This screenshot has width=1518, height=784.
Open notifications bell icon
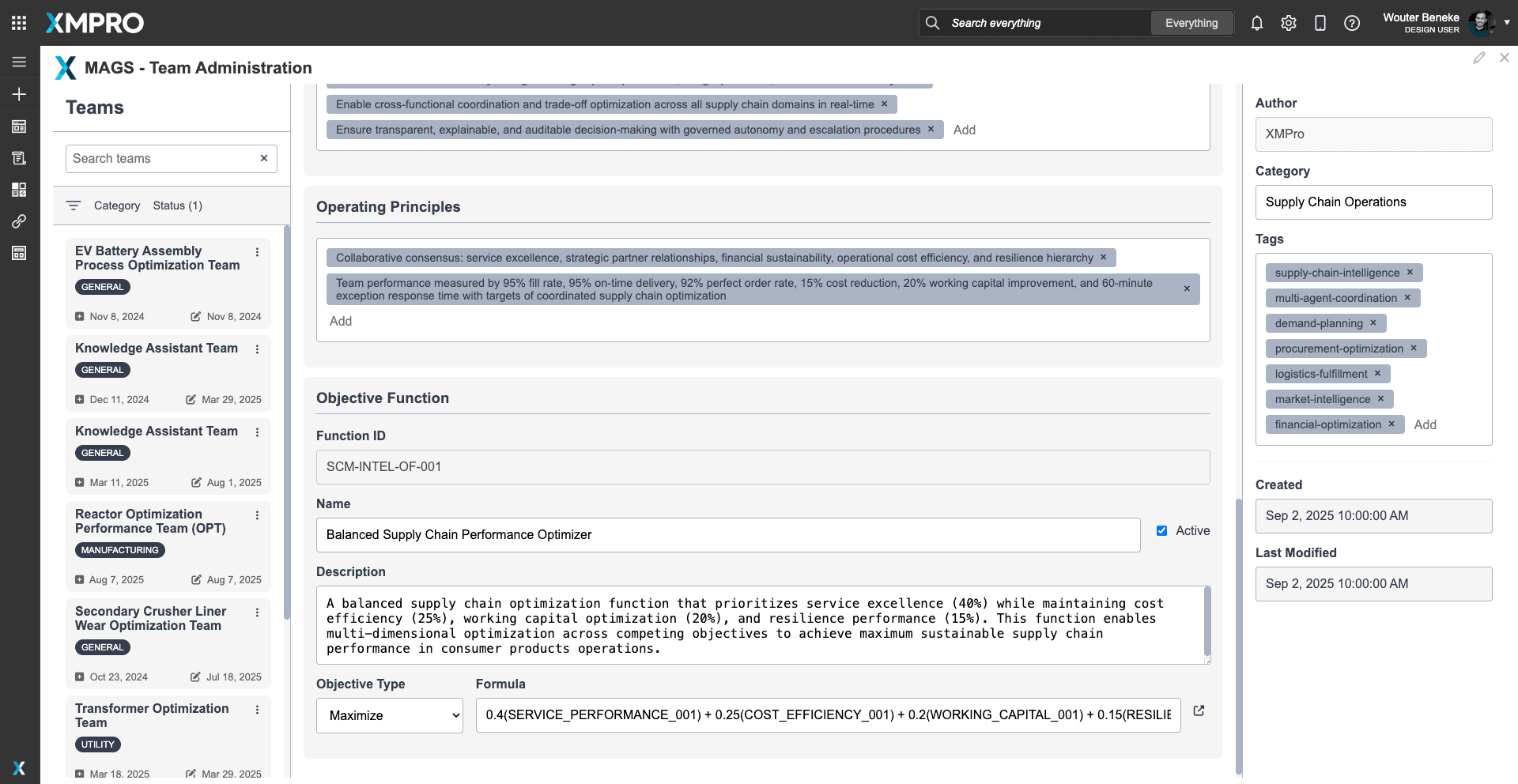click(x=1256, y=23)
